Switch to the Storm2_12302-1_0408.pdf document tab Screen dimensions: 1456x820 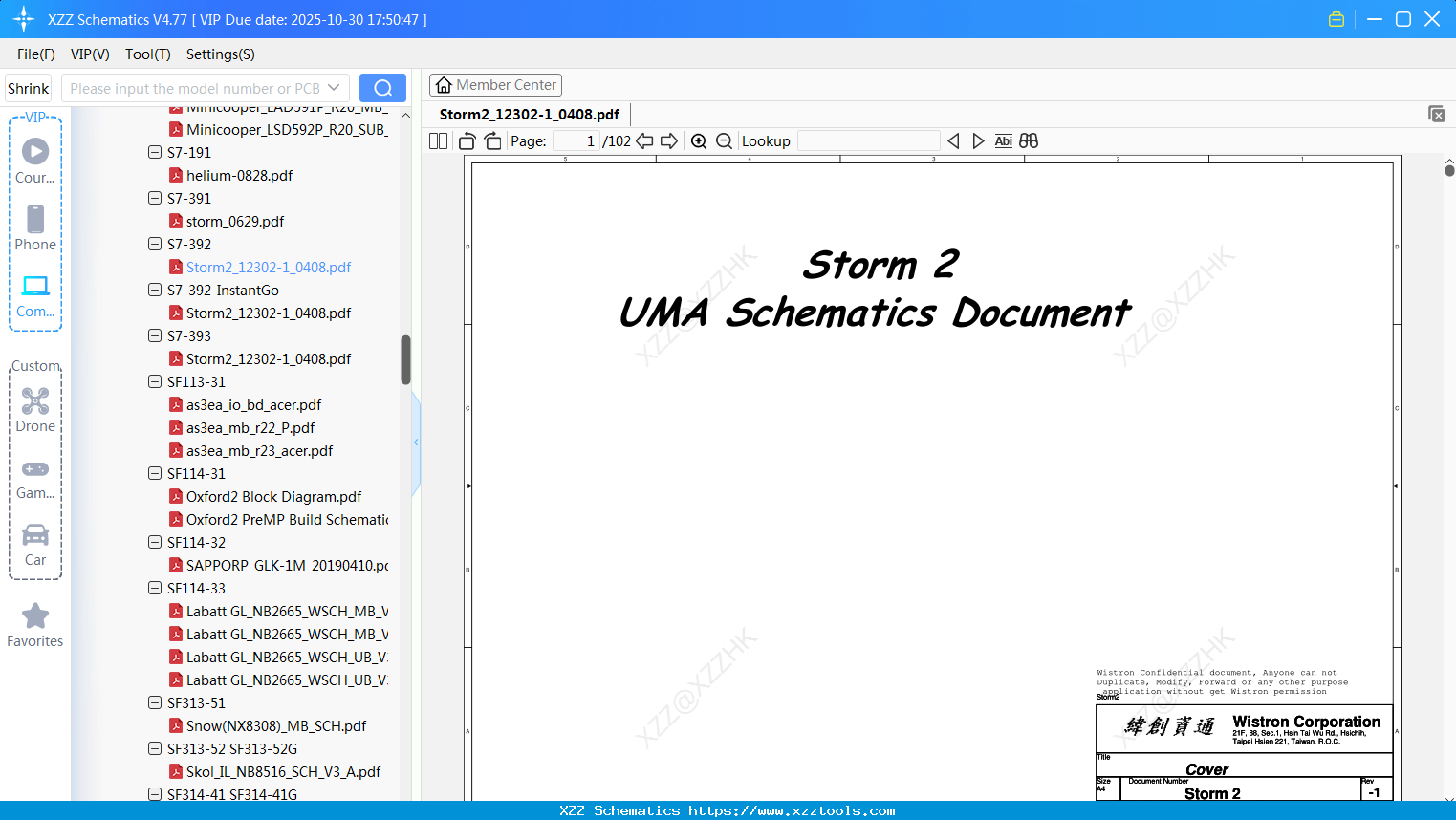[530, 114]
